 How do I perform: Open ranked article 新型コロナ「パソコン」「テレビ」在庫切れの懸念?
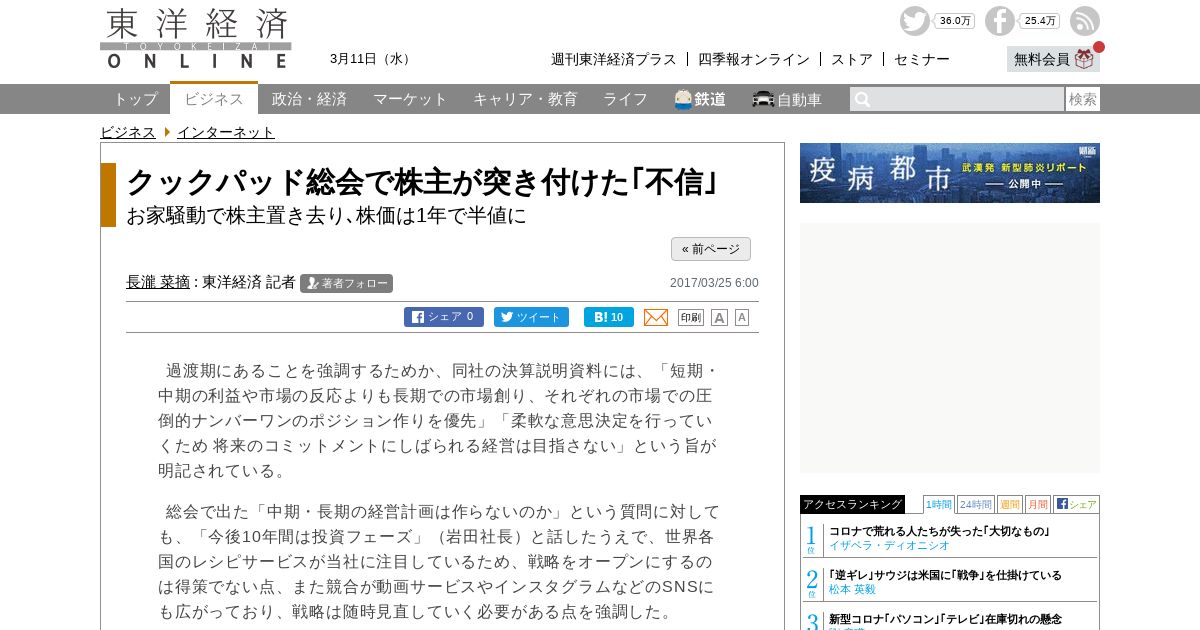[945, 619]
